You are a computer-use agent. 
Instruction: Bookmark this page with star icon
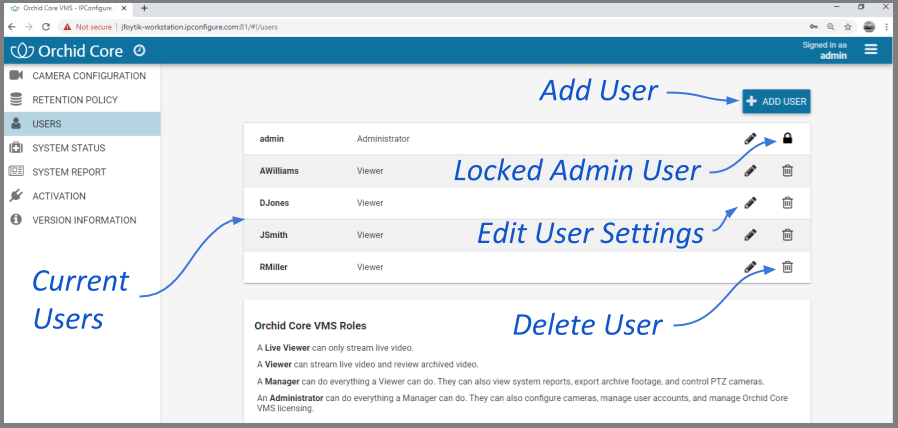(x=848, y=27)
